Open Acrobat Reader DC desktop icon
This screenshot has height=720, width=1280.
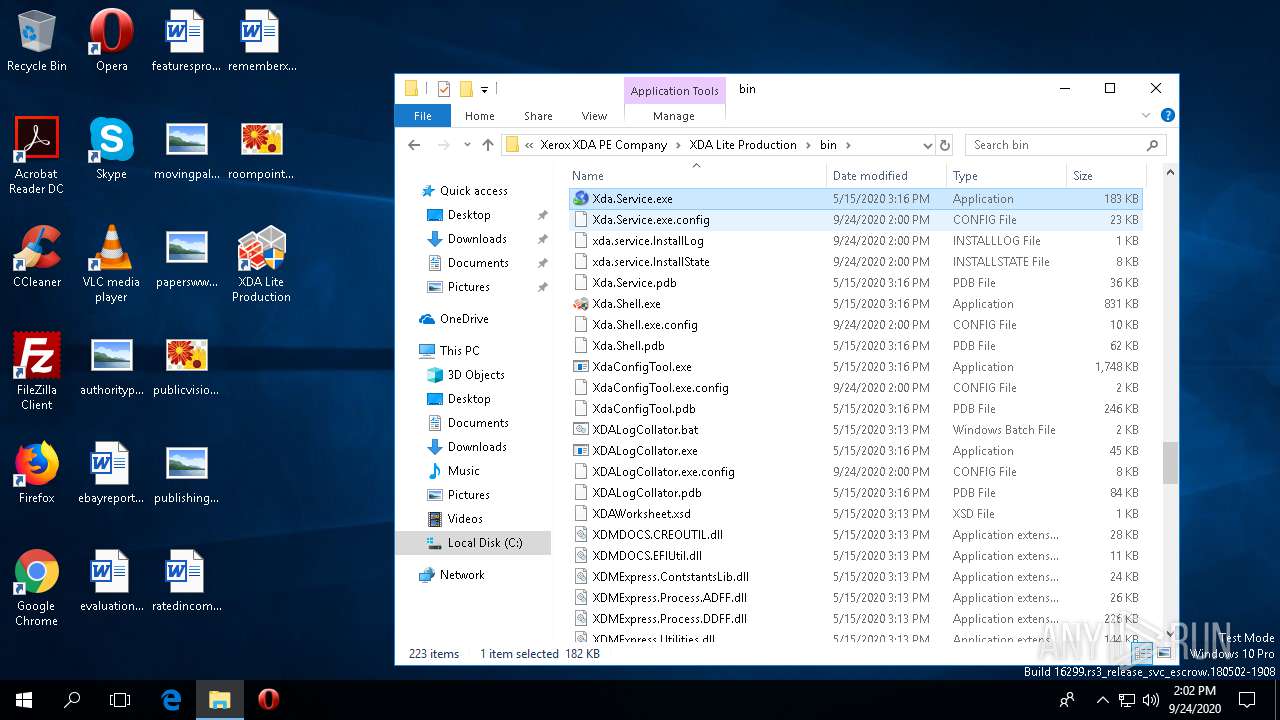click(x=37, y=155)
